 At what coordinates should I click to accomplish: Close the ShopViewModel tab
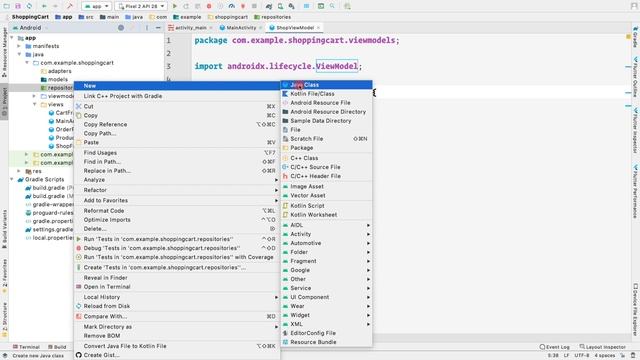[x=318, y=28]
